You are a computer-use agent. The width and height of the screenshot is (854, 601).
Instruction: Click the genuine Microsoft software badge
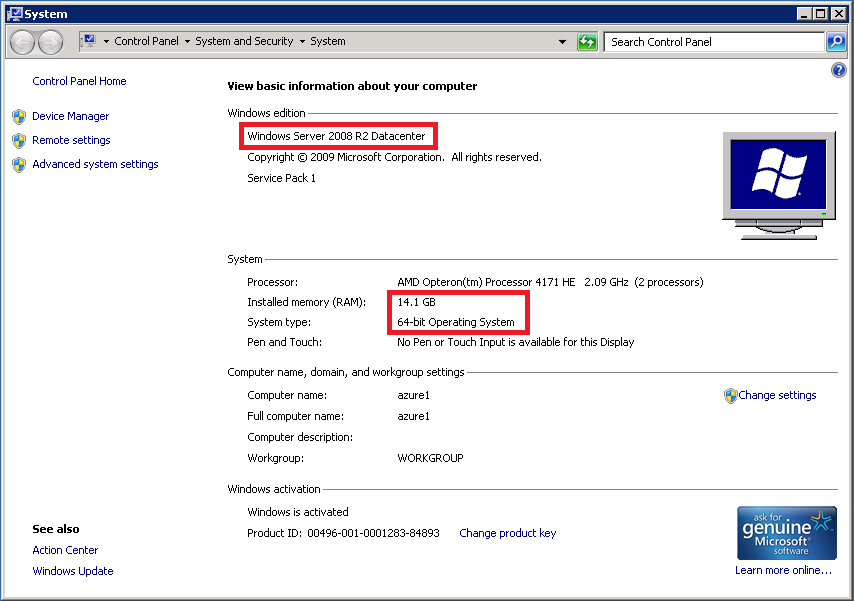[x=786, y=533]
